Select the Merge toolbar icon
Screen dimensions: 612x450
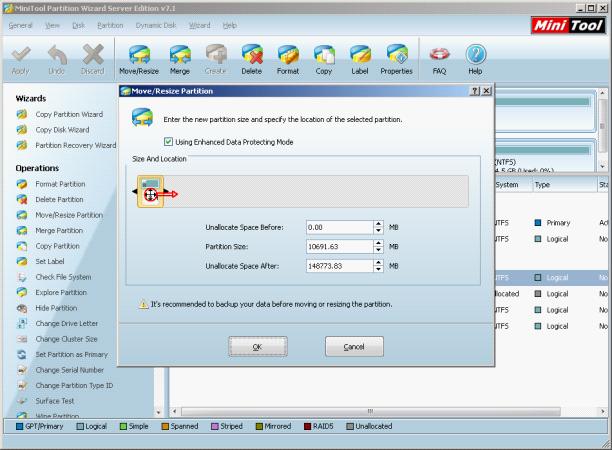pyautogui.click(x=180, y=60)
